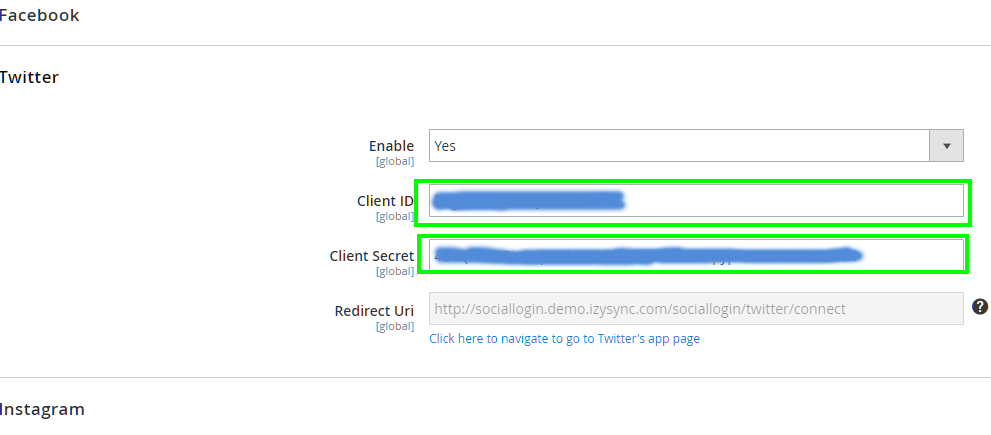The height and width of the screenshot is (435, 991).
Task: Click the Redirect Uri field label
Action: point(374,311)
